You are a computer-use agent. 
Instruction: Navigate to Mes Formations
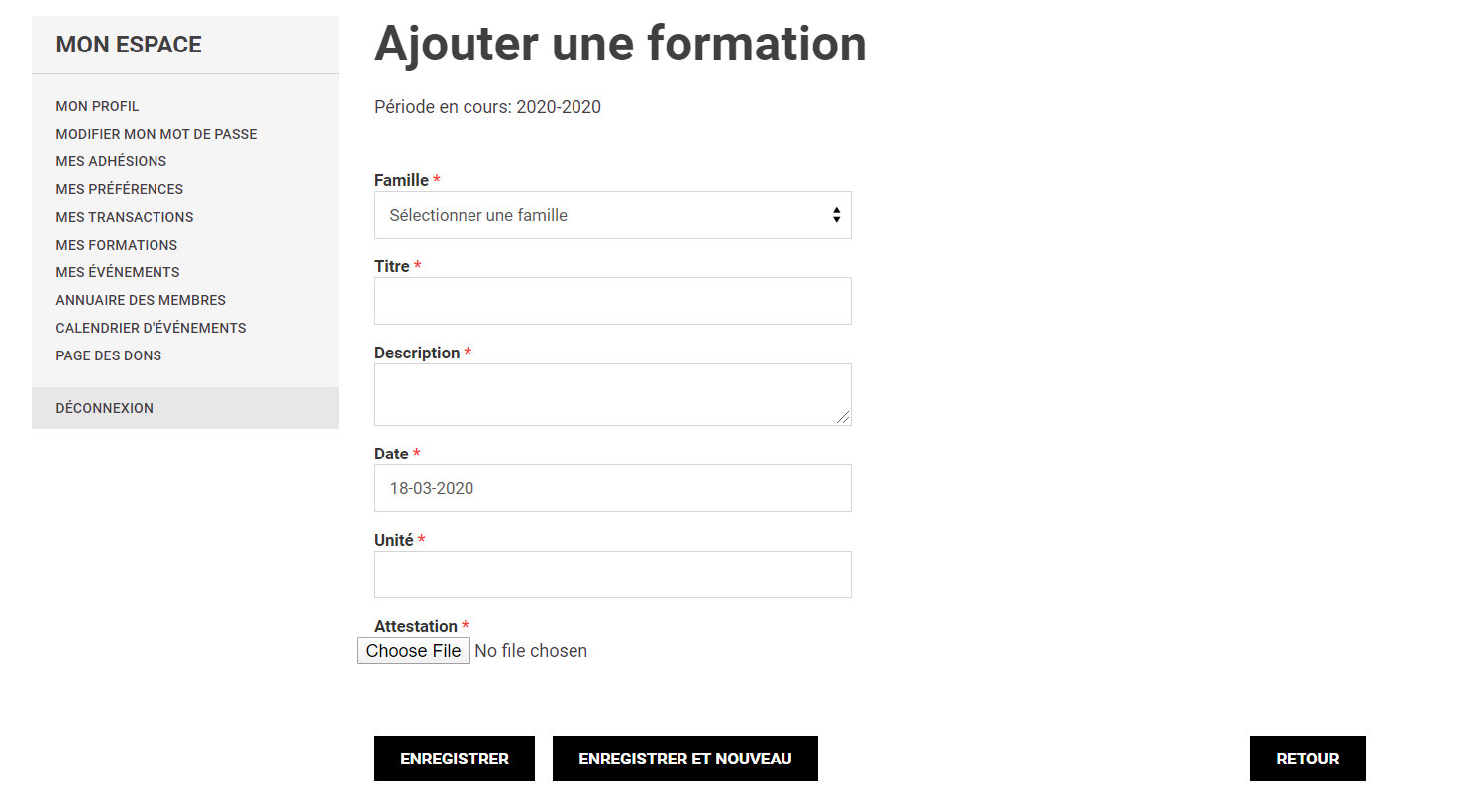[117, 245]
